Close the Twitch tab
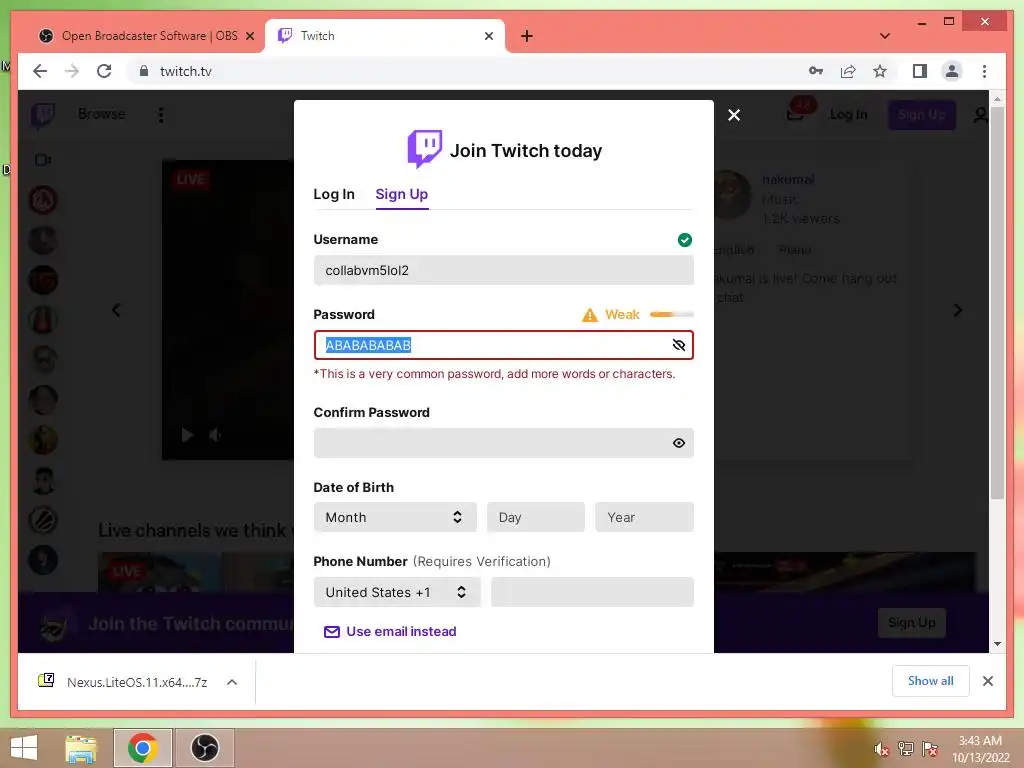The image size is (1024, 768). point(488,36)
